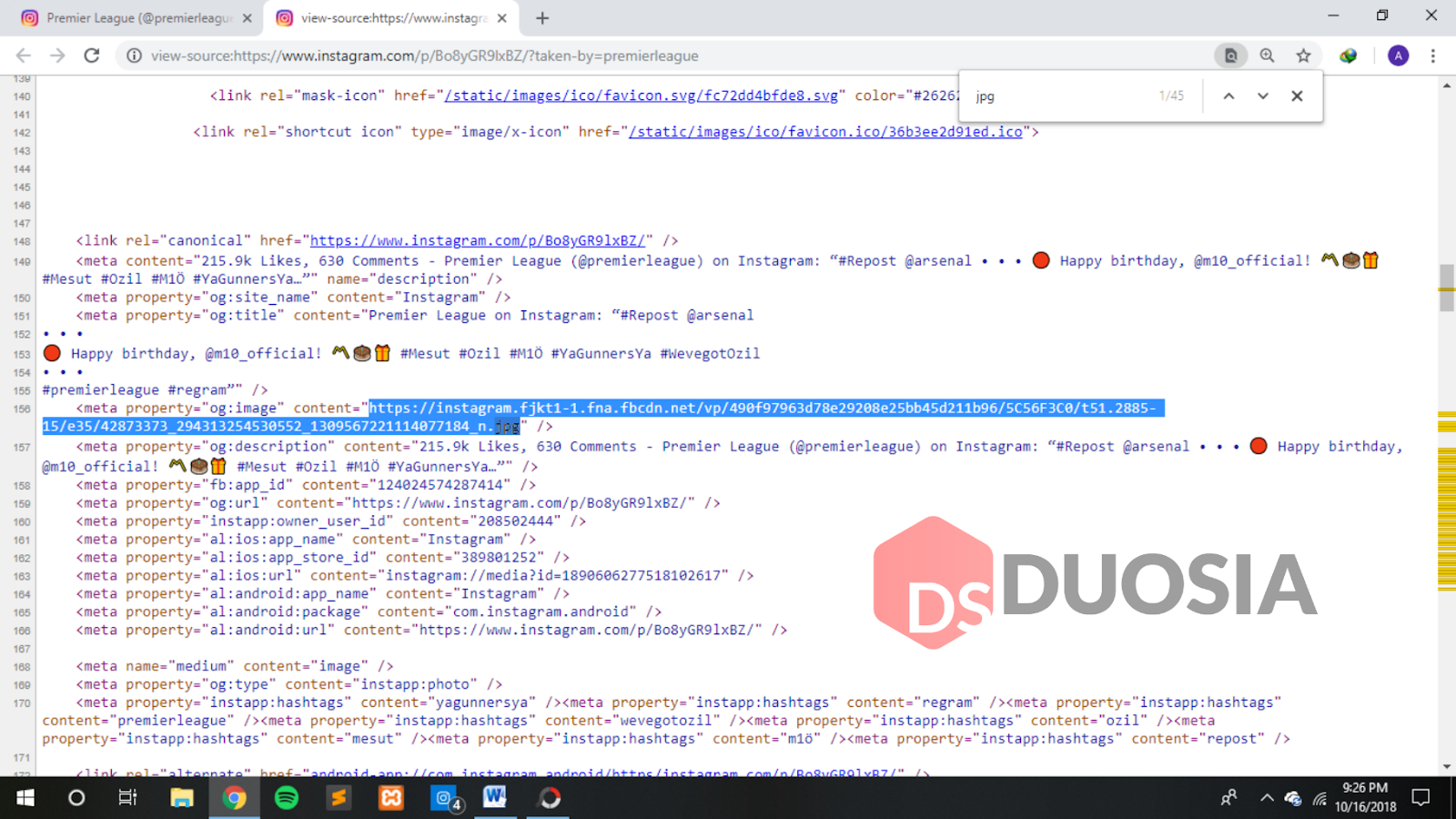Click the og:url meta content line
The image size is (1456, 819).
(x=399, y=503)
